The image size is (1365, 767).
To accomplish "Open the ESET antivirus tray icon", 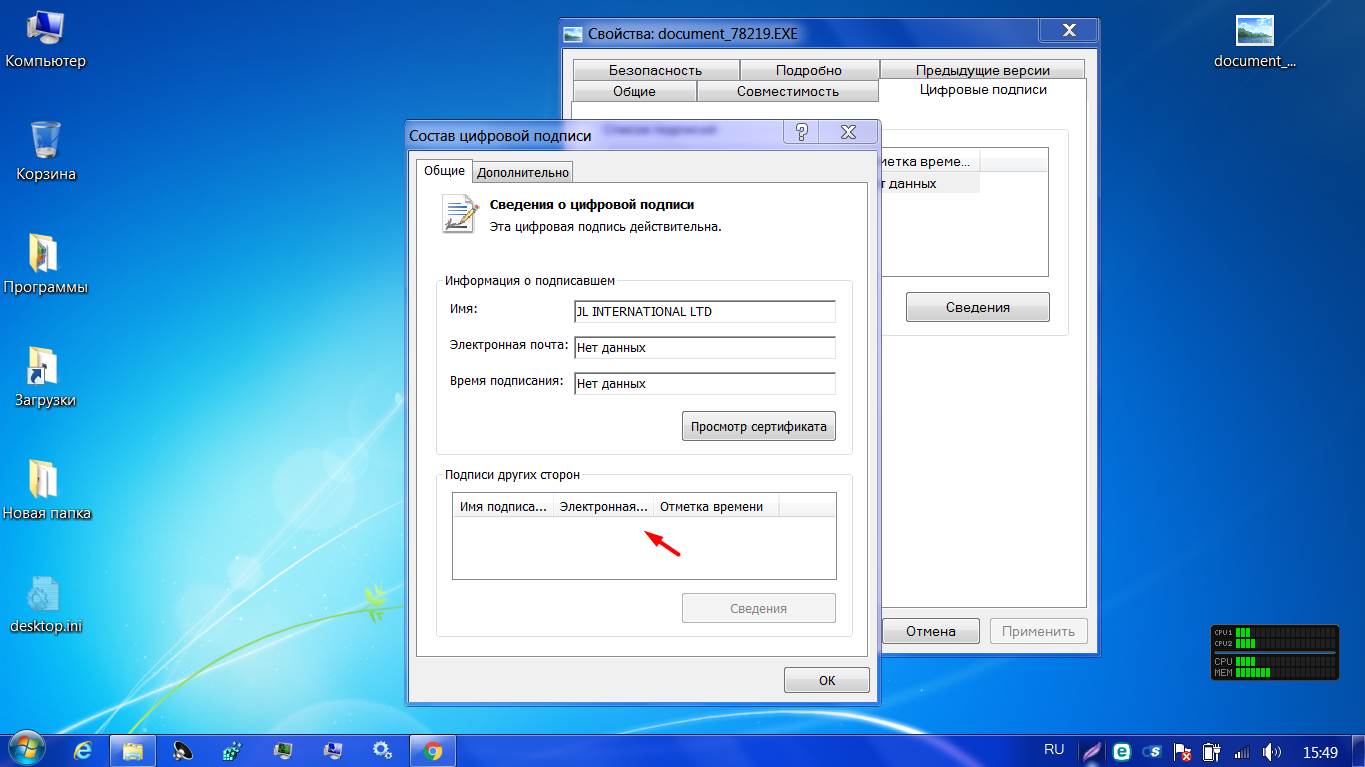I will click(1122, 751).
